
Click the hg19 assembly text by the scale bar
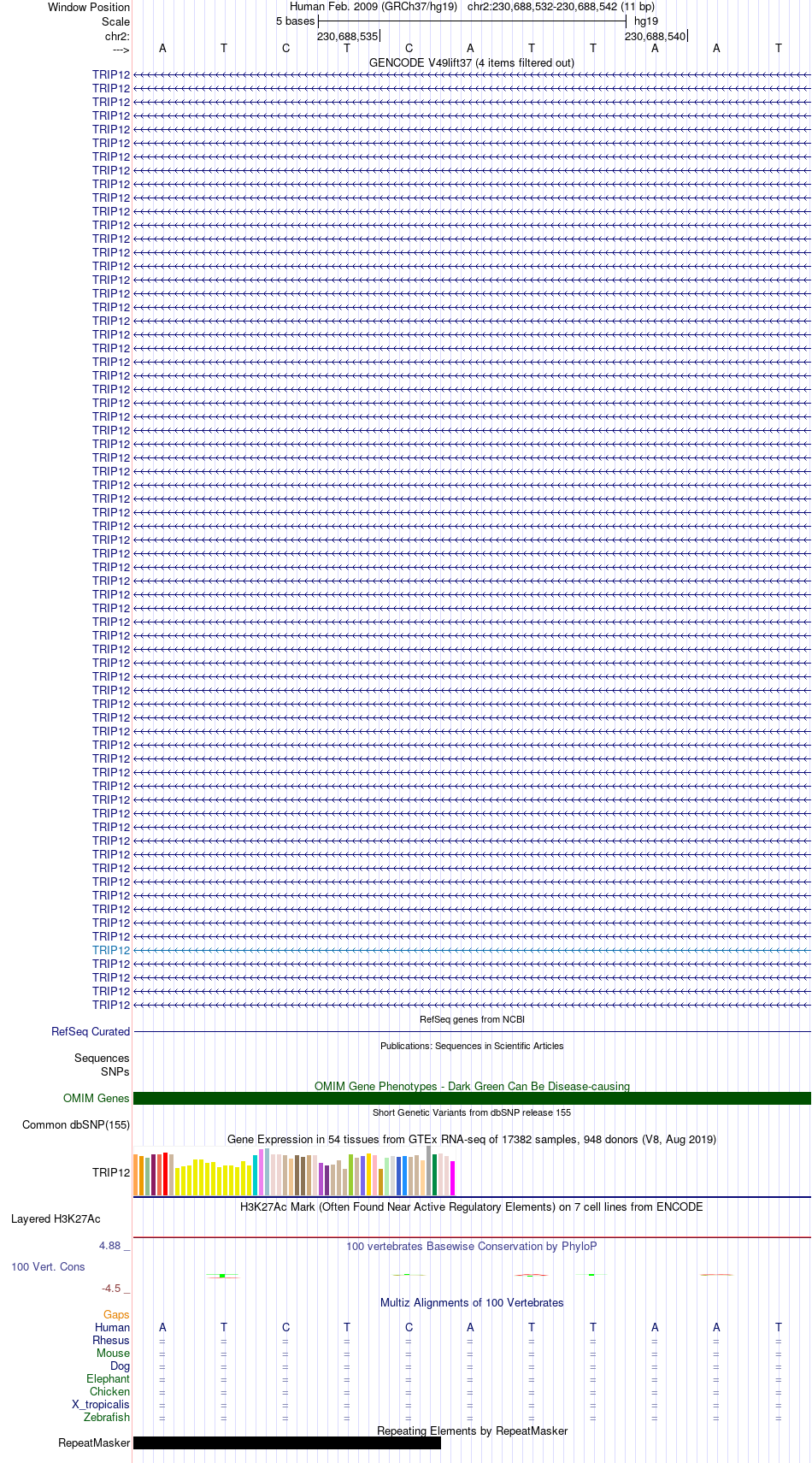pyautogui.click(x=646, y=21)
